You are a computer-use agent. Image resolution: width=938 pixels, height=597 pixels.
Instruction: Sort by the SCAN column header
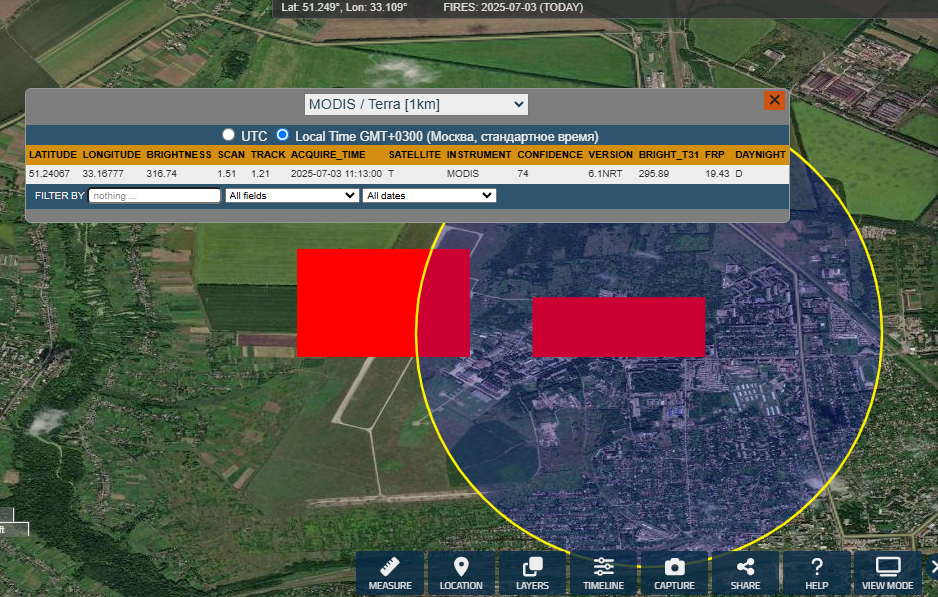231,154
